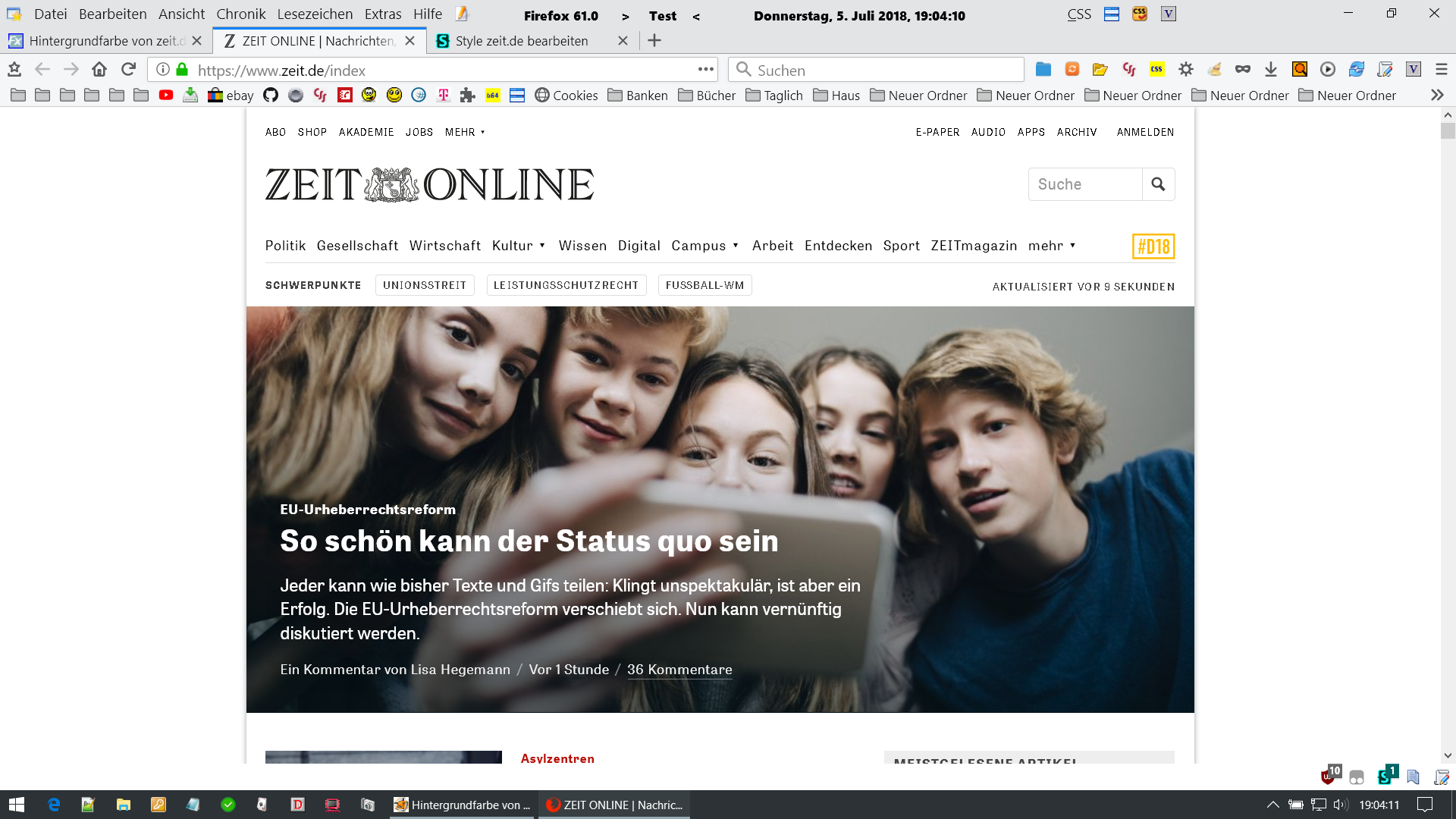Image resolution: width=1456 pixels, height=819 pixels.
Task: Click site information icon in address bar
Action: tap(162, 70)
